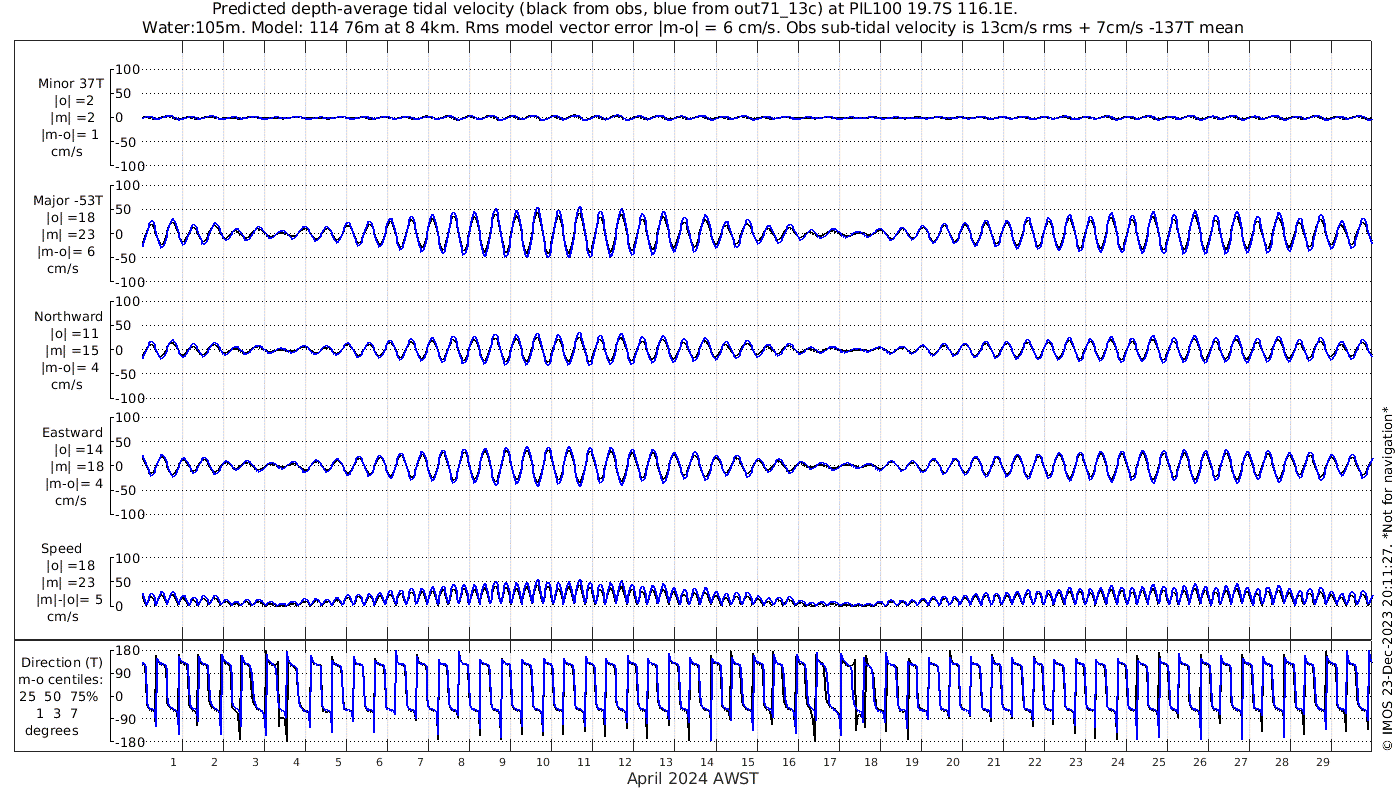Click date tick '1' on the x-axis
This screenshot has width=1400, height=800.
[174, 762]
